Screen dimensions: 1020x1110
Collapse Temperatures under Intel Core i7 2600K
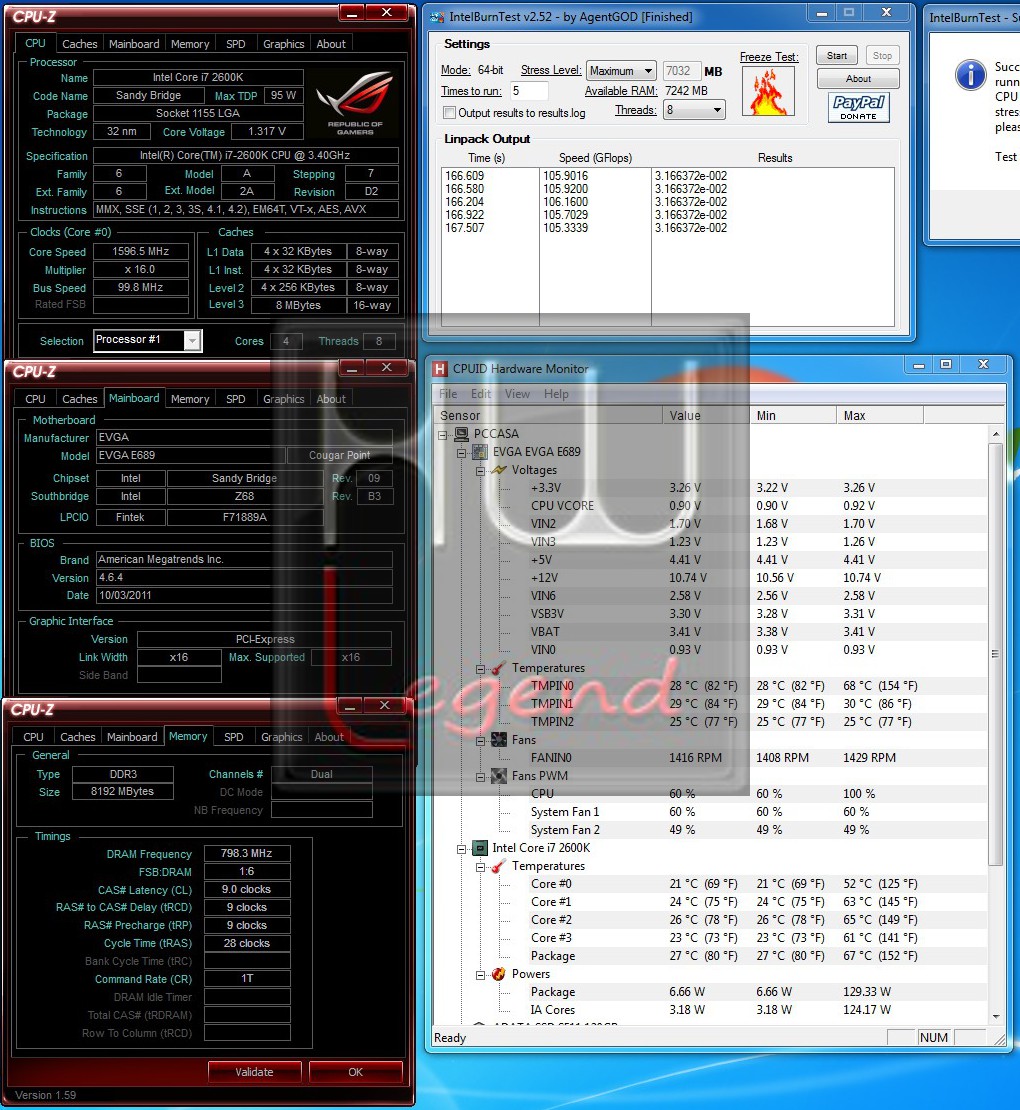pyautogui.click(x=480, y=866)
